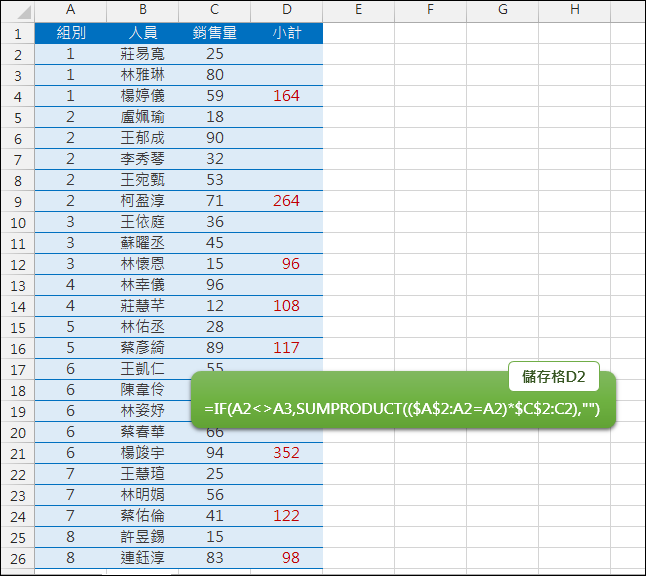Click the cell containing 李秀琴
The height and width of the screenshot is (576, 646).
click(x=143, y=159)
